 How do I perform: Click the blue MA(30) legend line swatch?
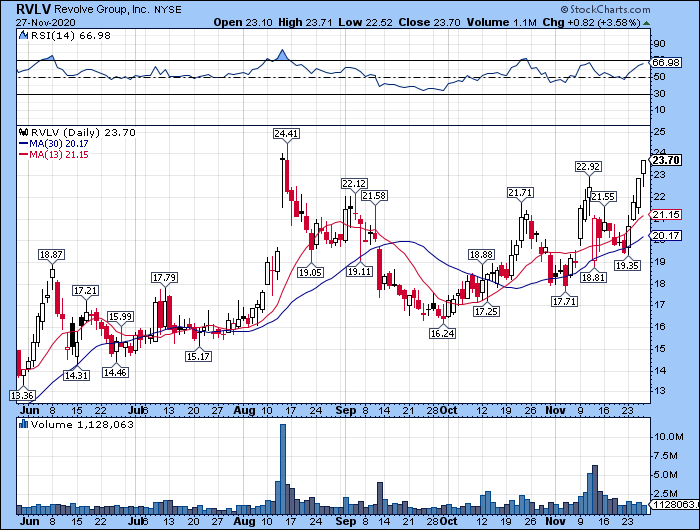click(x=24, y=144)
